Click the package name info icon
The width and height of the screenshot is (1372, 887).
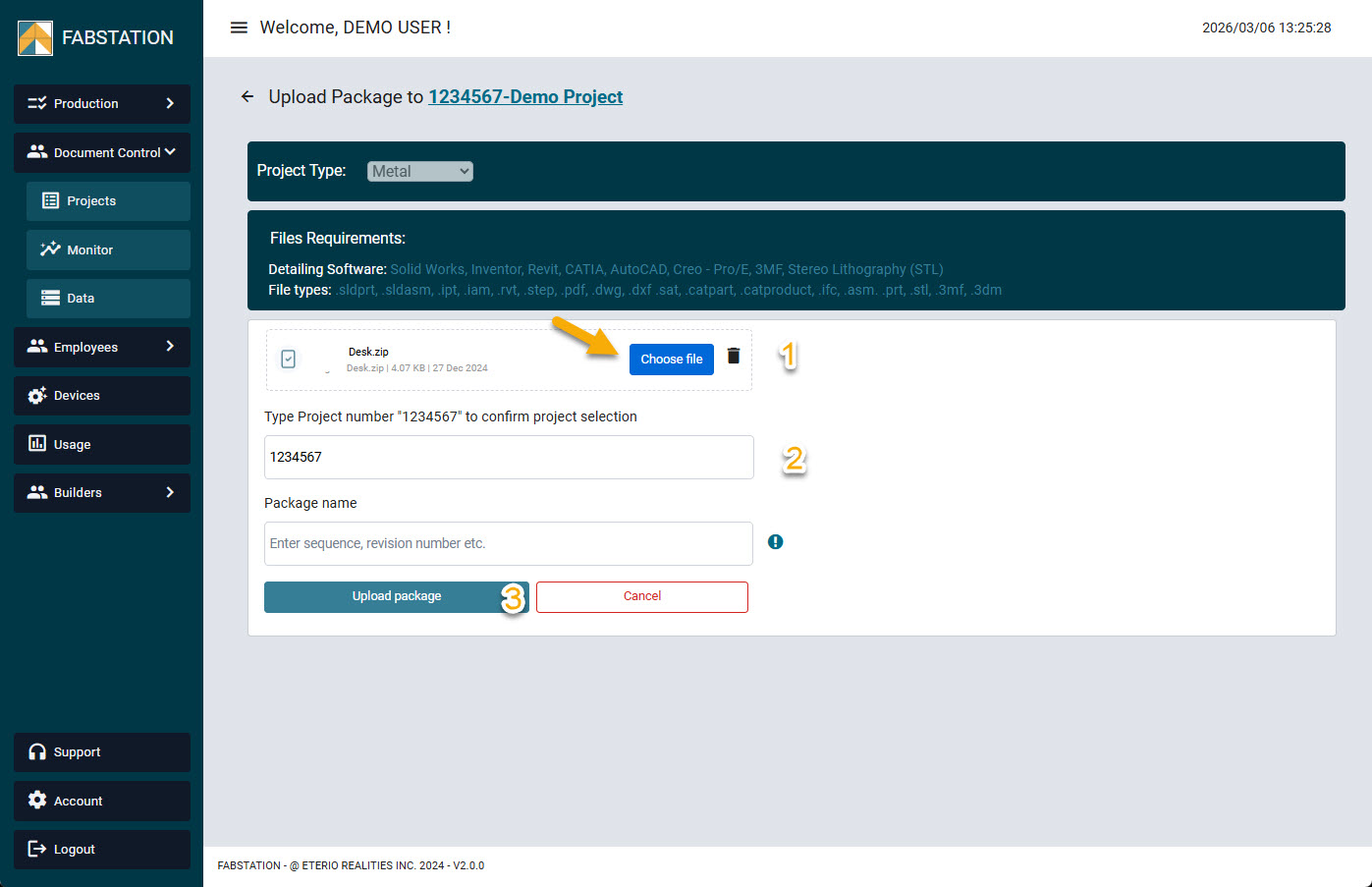point(775,542)
